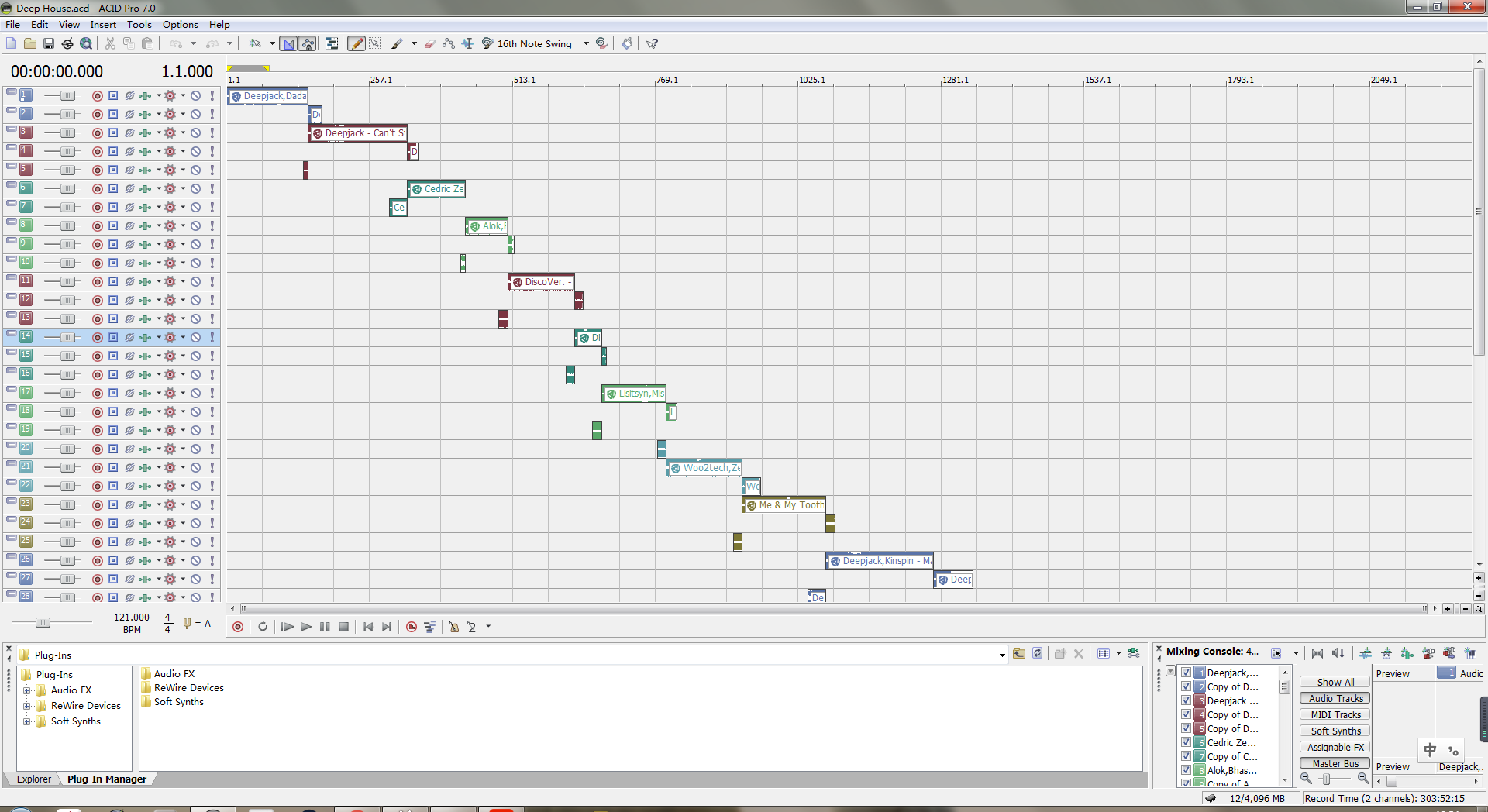
Task: Click the Cut scissors icon
Action: pos(110,43)
